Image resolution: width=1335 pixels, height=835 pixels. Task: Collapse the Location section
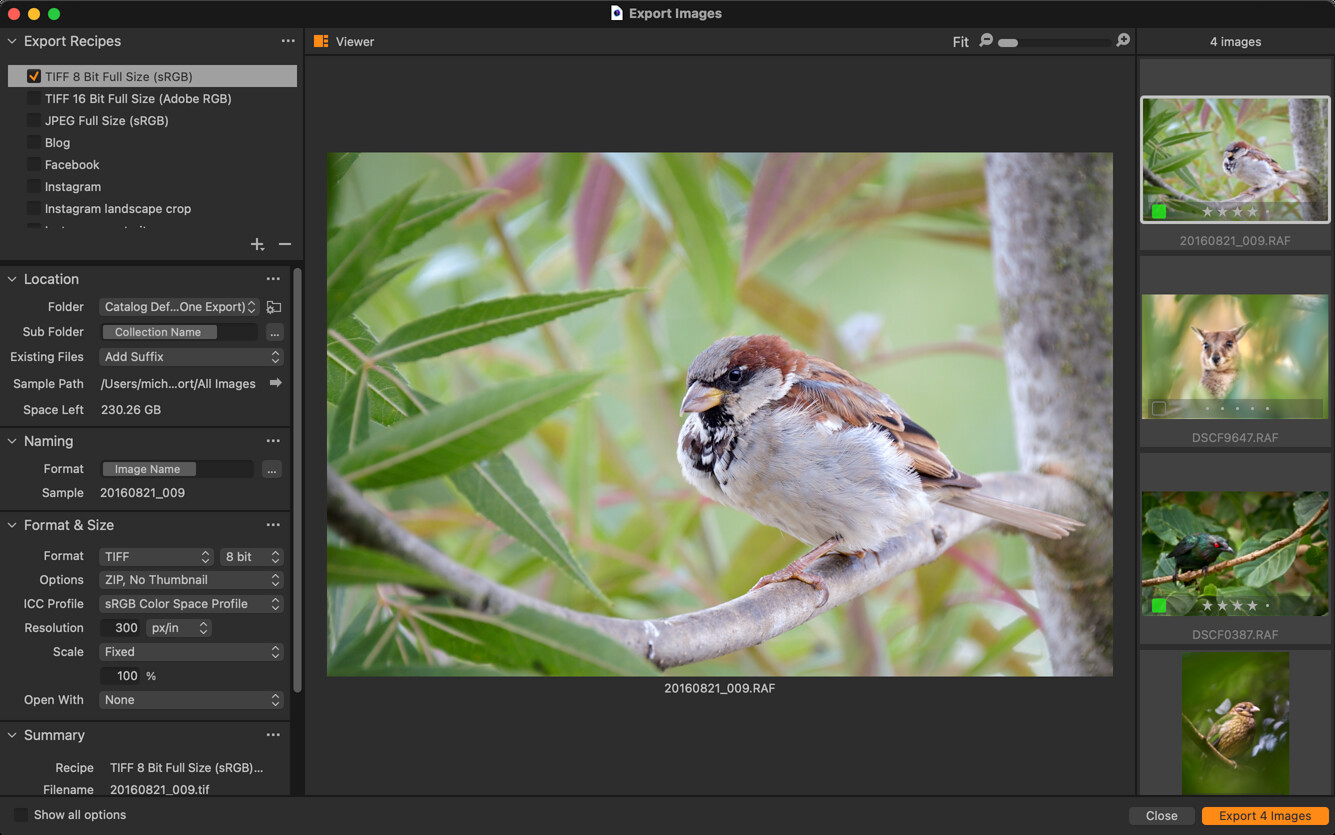point(12,279)
